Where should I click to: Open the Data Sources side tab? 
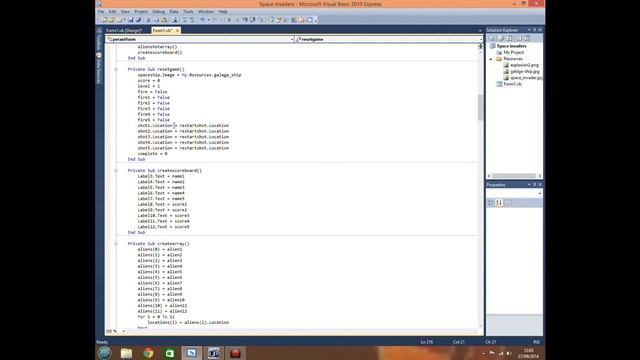tap(99, 68)
